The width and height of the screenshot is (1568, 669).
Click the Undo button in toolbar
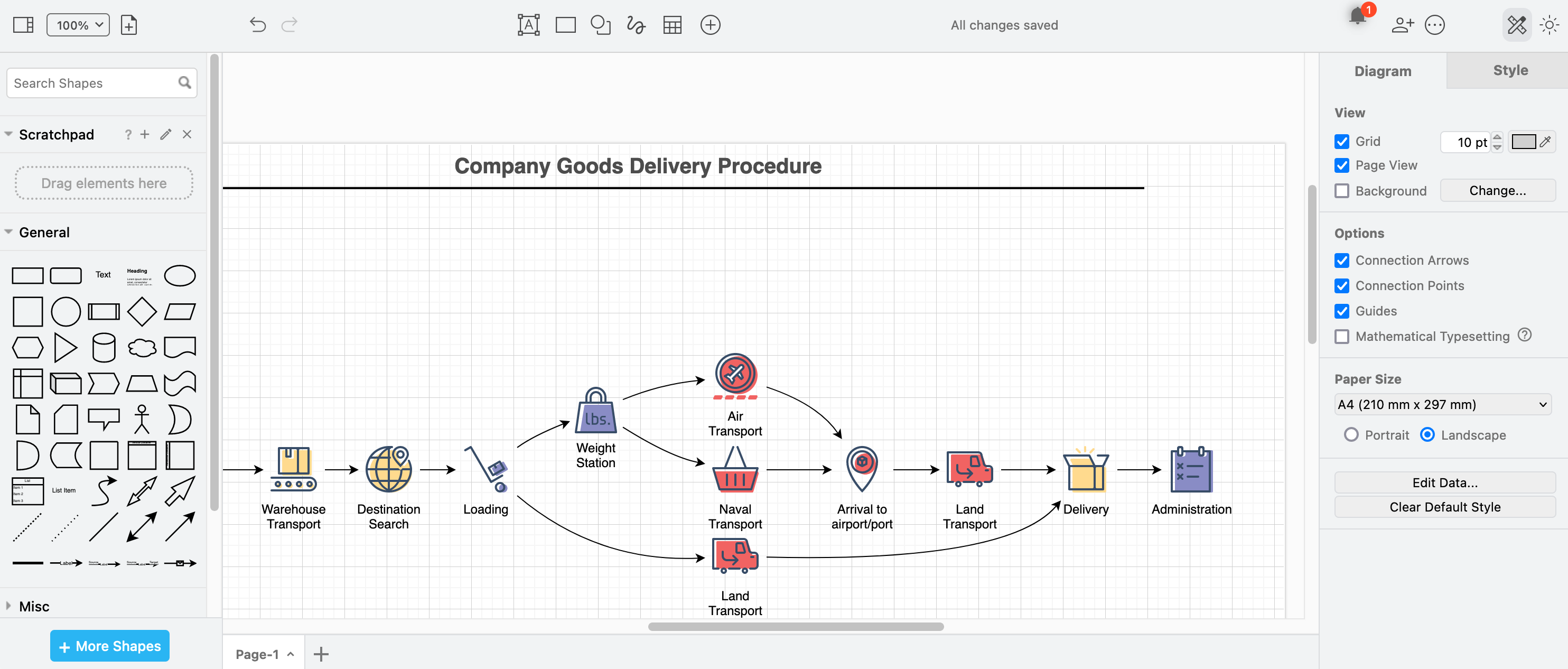(257, 24)
